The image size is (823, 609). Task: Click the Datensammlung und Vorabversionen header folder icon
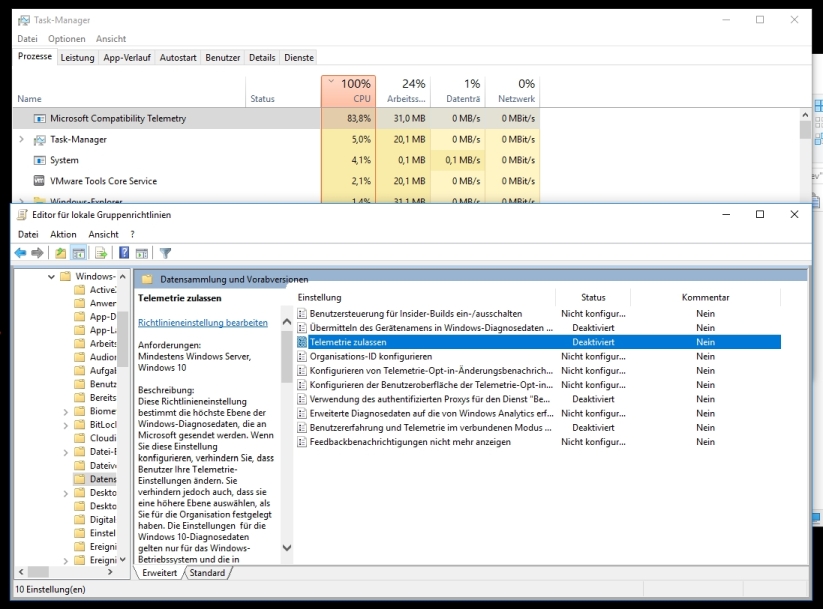(x=147, y=279)
